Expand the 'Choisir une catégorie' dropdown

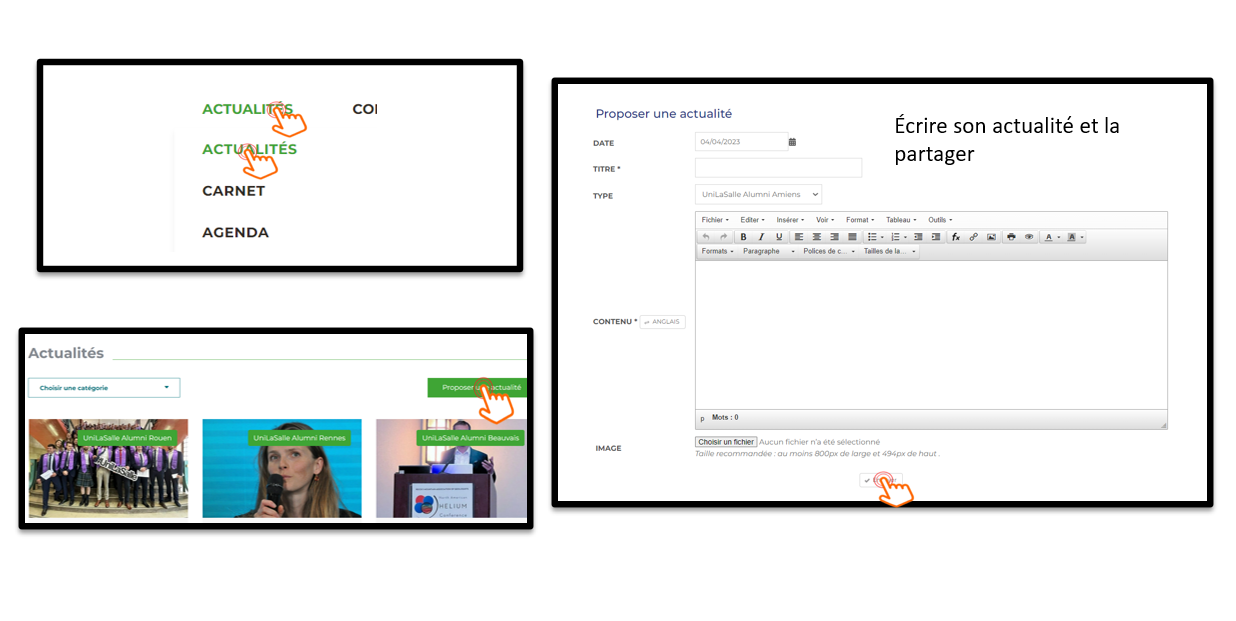coord(104,388)
